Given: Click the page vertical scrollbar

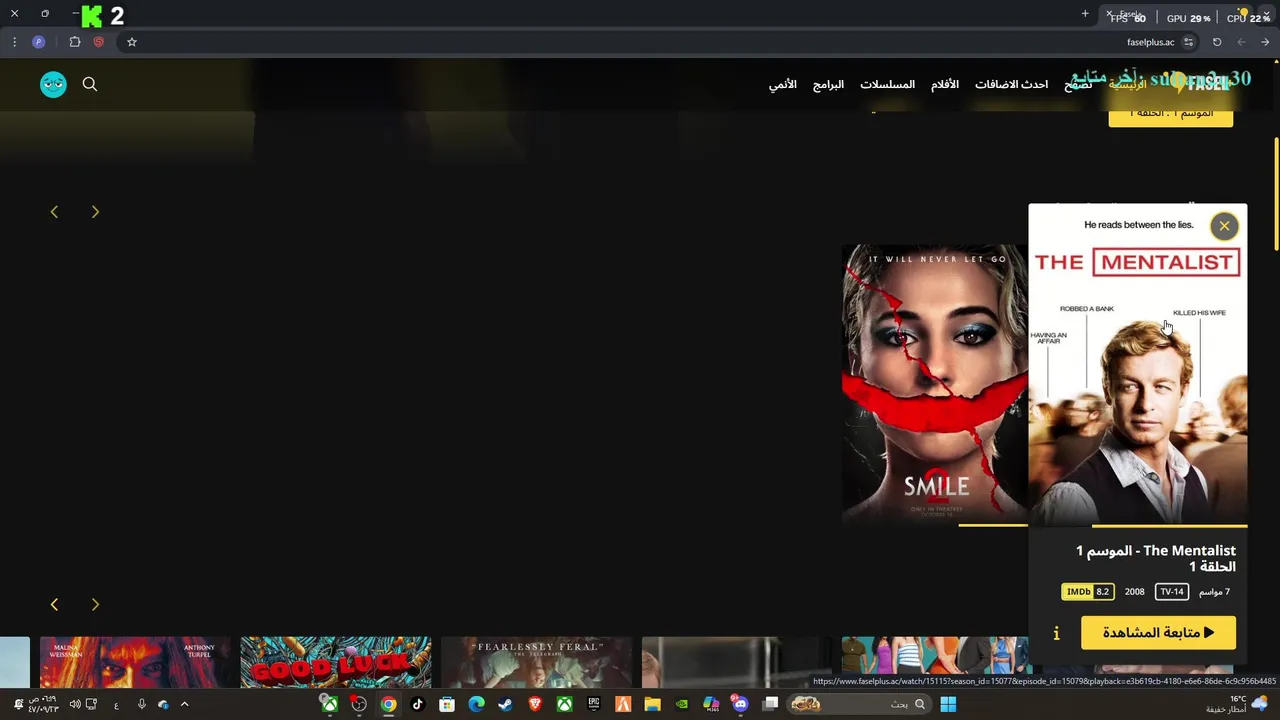Looking at the screenshot, I should (x=1276, y=195).
